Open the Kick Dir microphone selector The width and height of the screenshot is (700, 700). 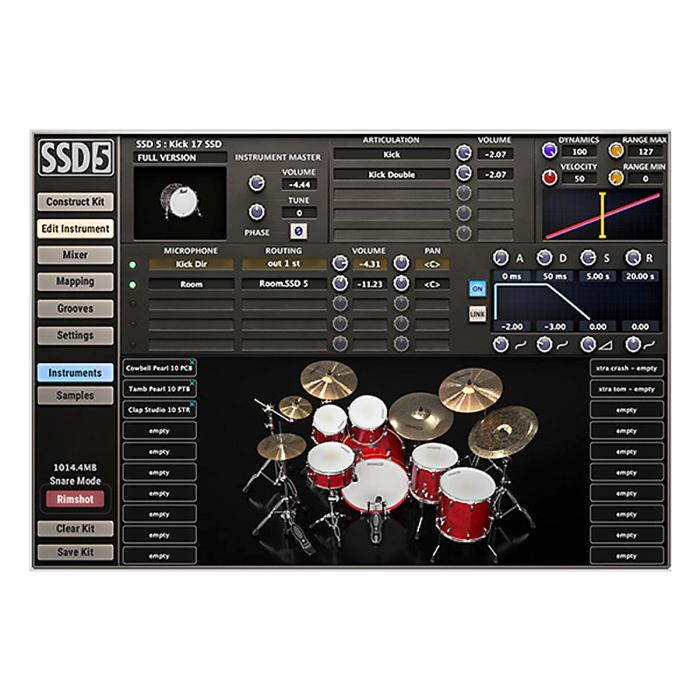[191, 264]
